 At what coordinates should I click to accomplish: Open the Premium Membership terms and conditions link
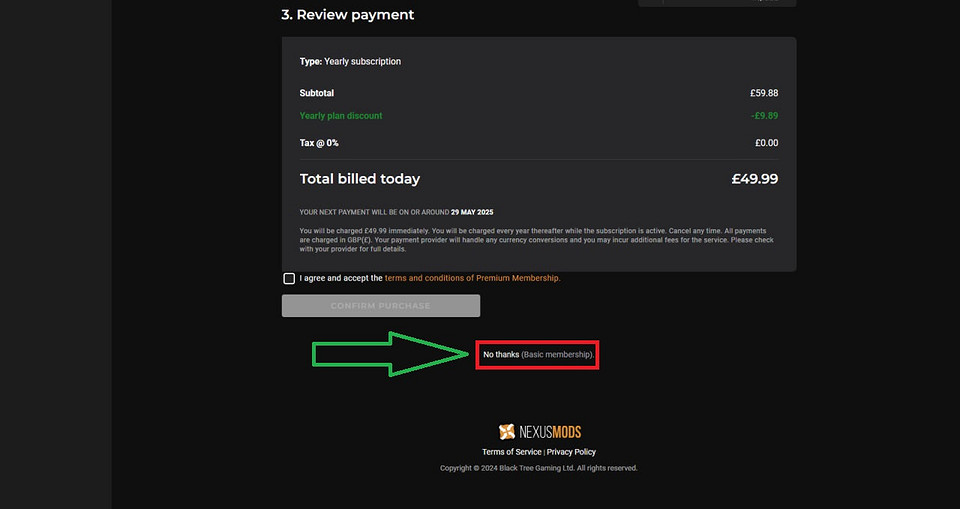click(x=472, y=279)
